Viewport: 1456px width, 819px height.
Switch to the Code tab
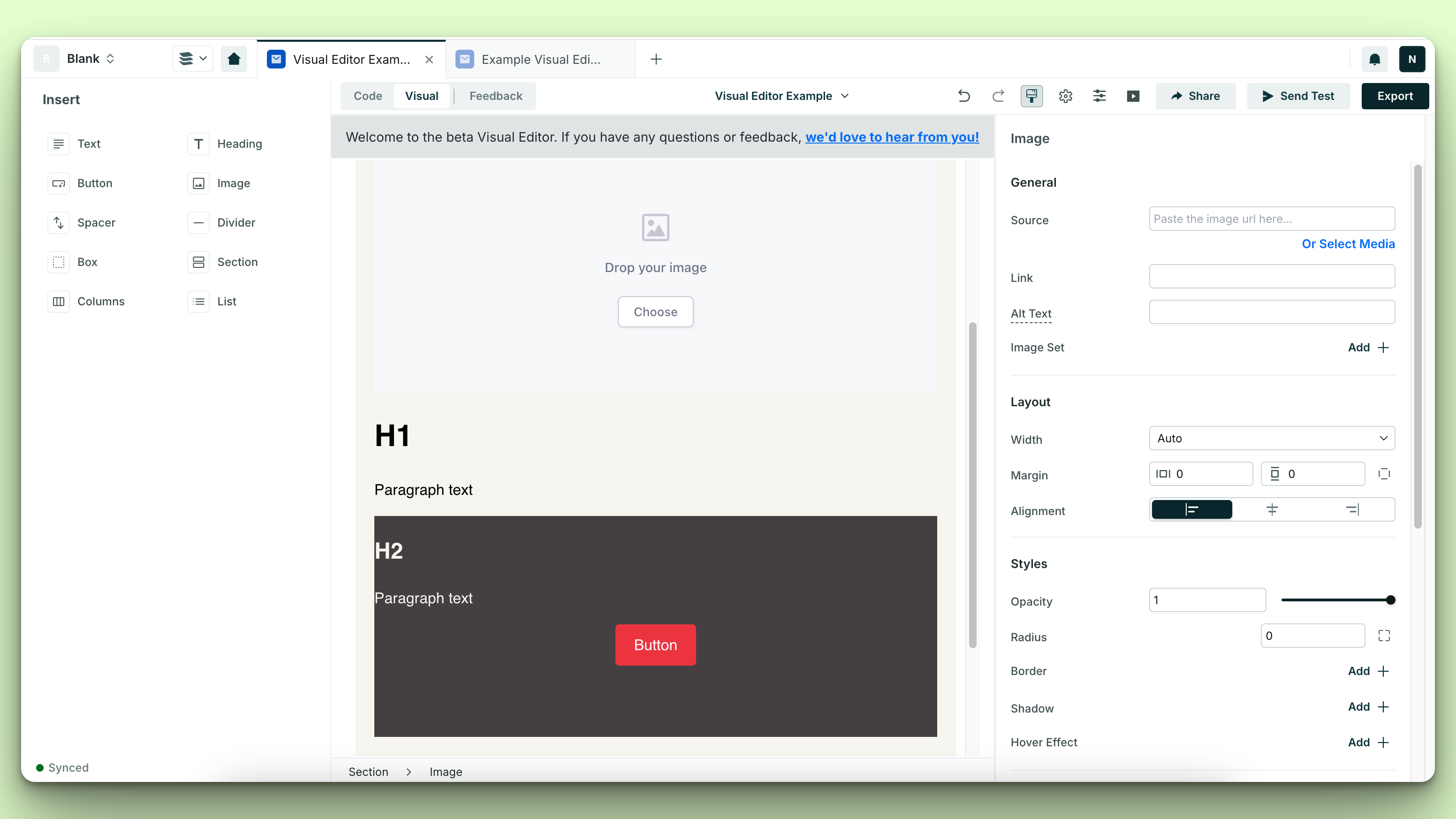click(x=367, y=95)
